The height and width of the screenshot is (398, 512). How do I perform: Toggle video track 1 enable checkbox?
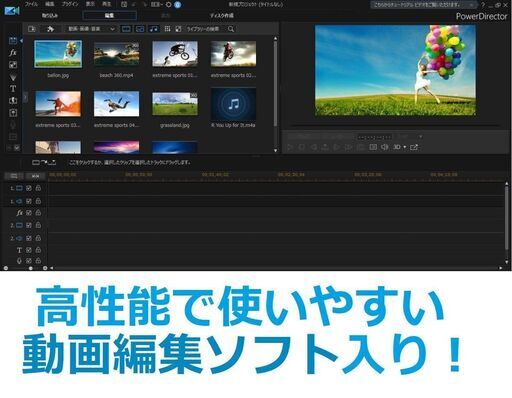29,188
